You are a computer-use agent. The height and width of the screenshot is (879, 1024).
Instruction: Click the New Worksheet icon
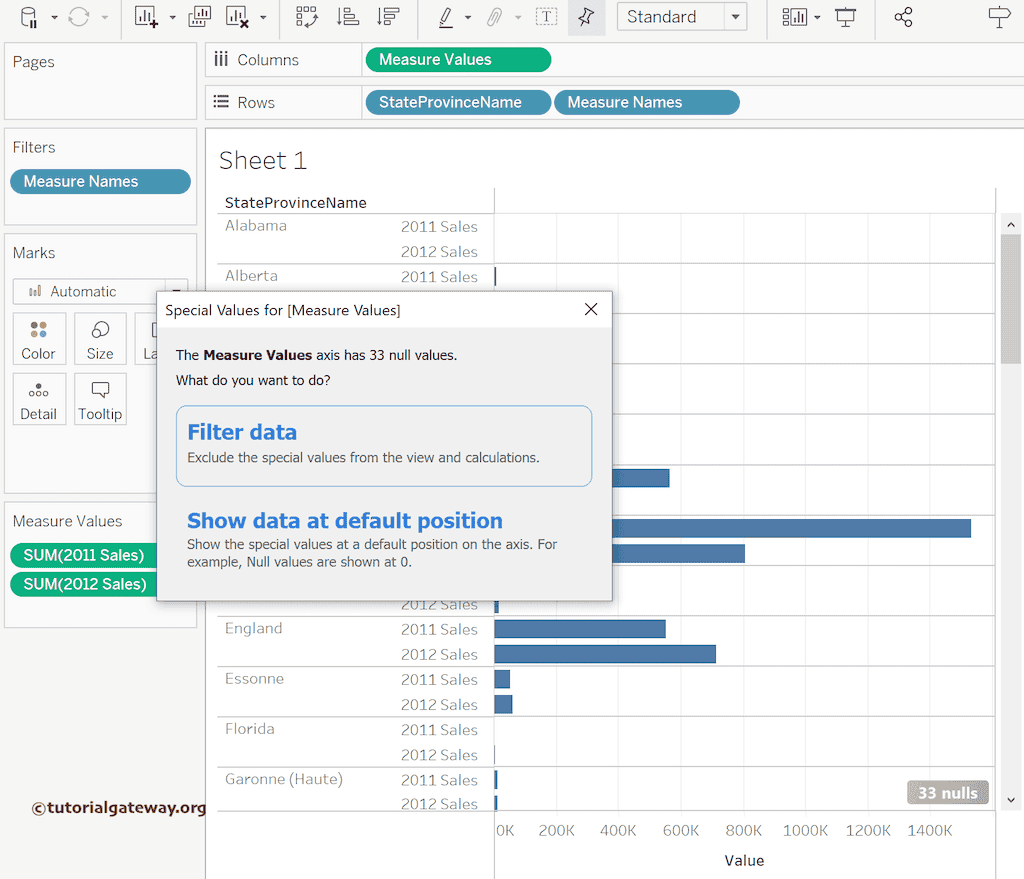[x=146, y=17]
